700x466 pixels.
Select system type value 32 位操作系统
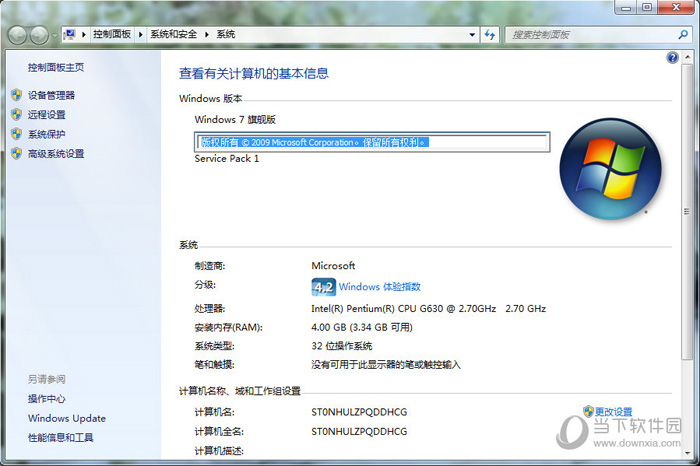pos(342,346)
